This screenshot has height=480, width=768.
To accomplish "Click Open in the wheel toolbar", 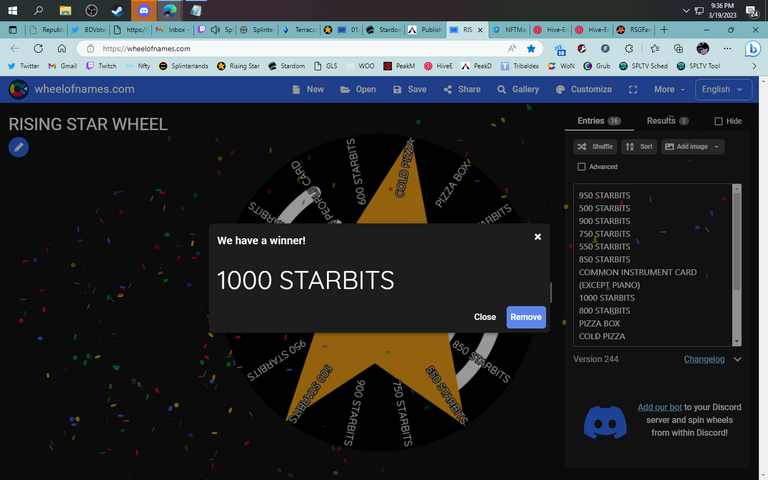I will click(x=358, y=90).
